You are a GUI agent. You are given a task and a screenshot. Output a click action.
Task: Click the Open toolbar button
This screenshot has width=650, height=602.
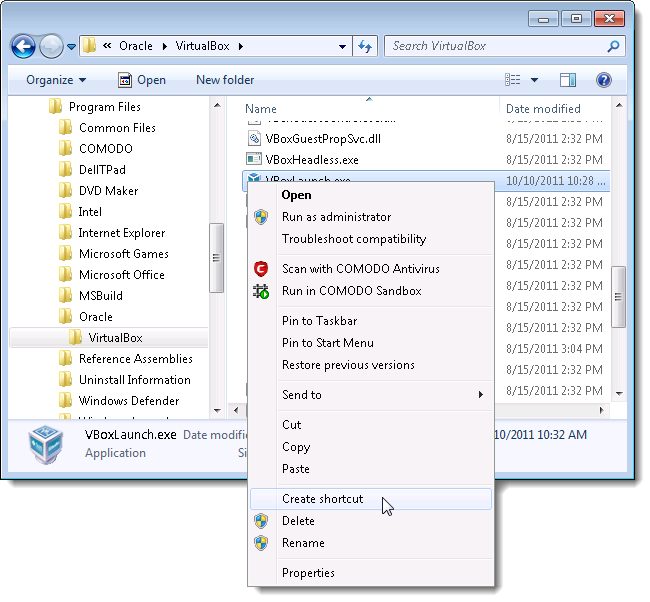click(142, 80)
